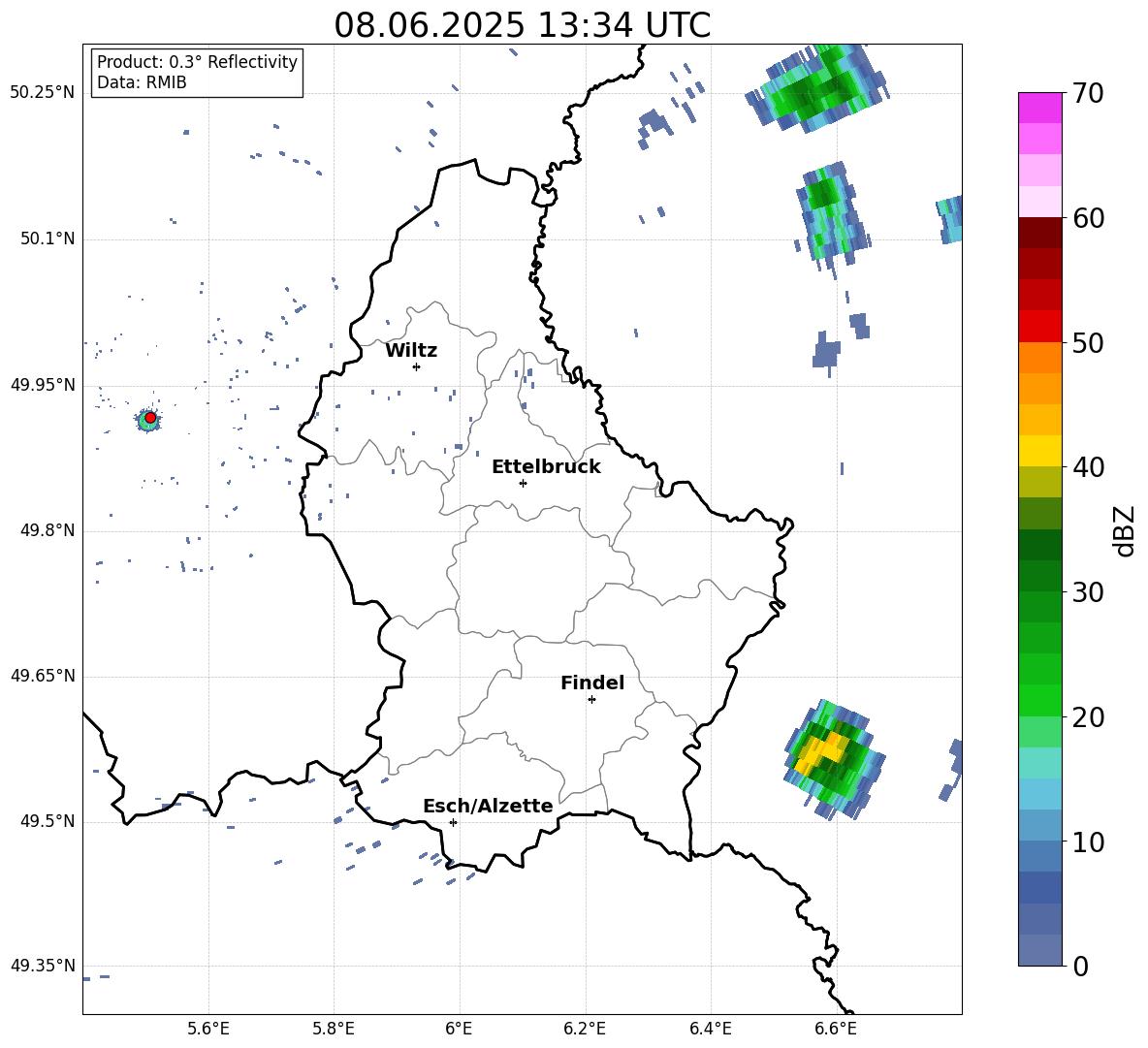
Task: Click the Ettelbruck station cross marker
Action: (523, 483)
